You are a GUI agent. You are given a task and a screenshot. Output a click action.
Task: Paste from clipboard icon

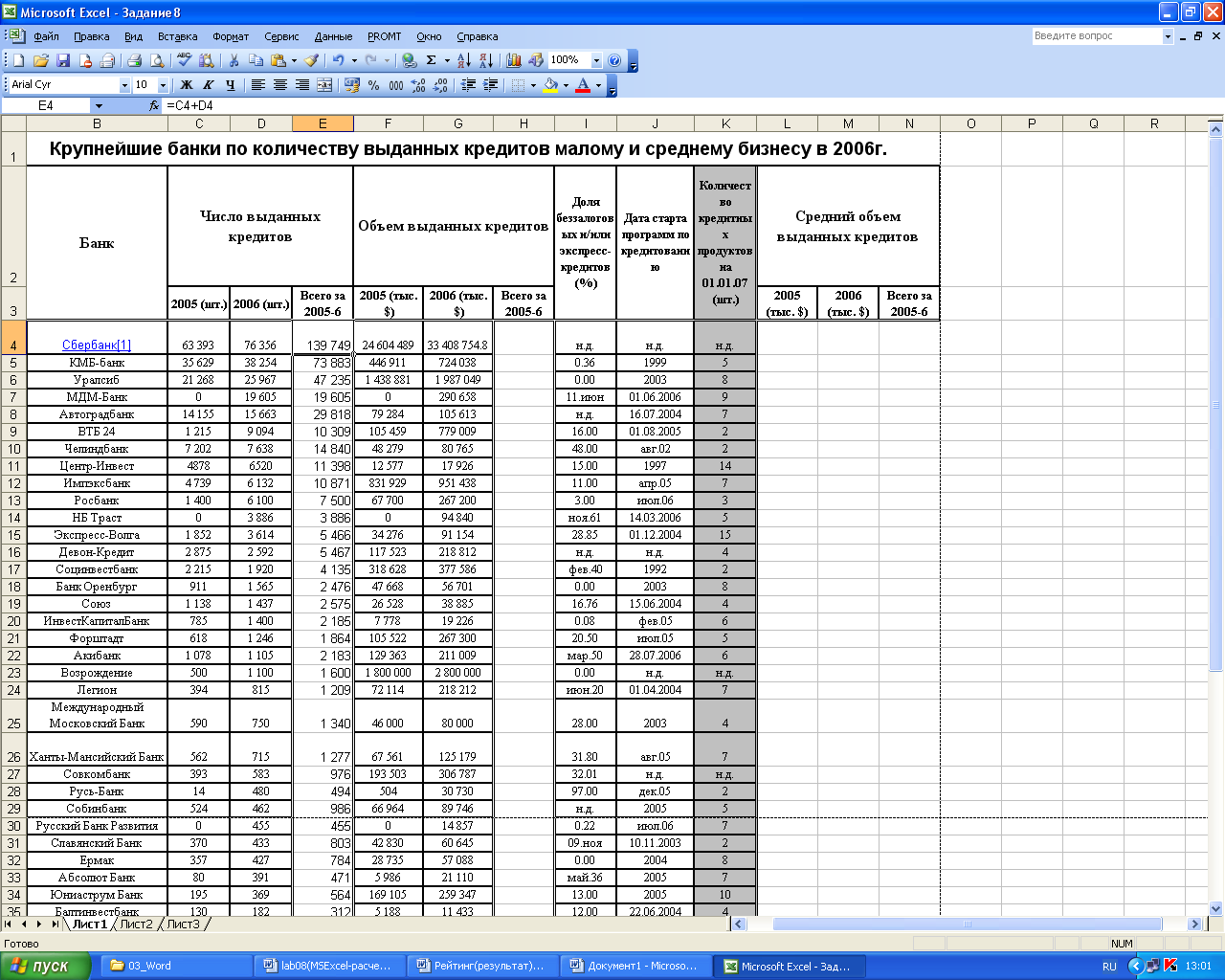point(278,60)
